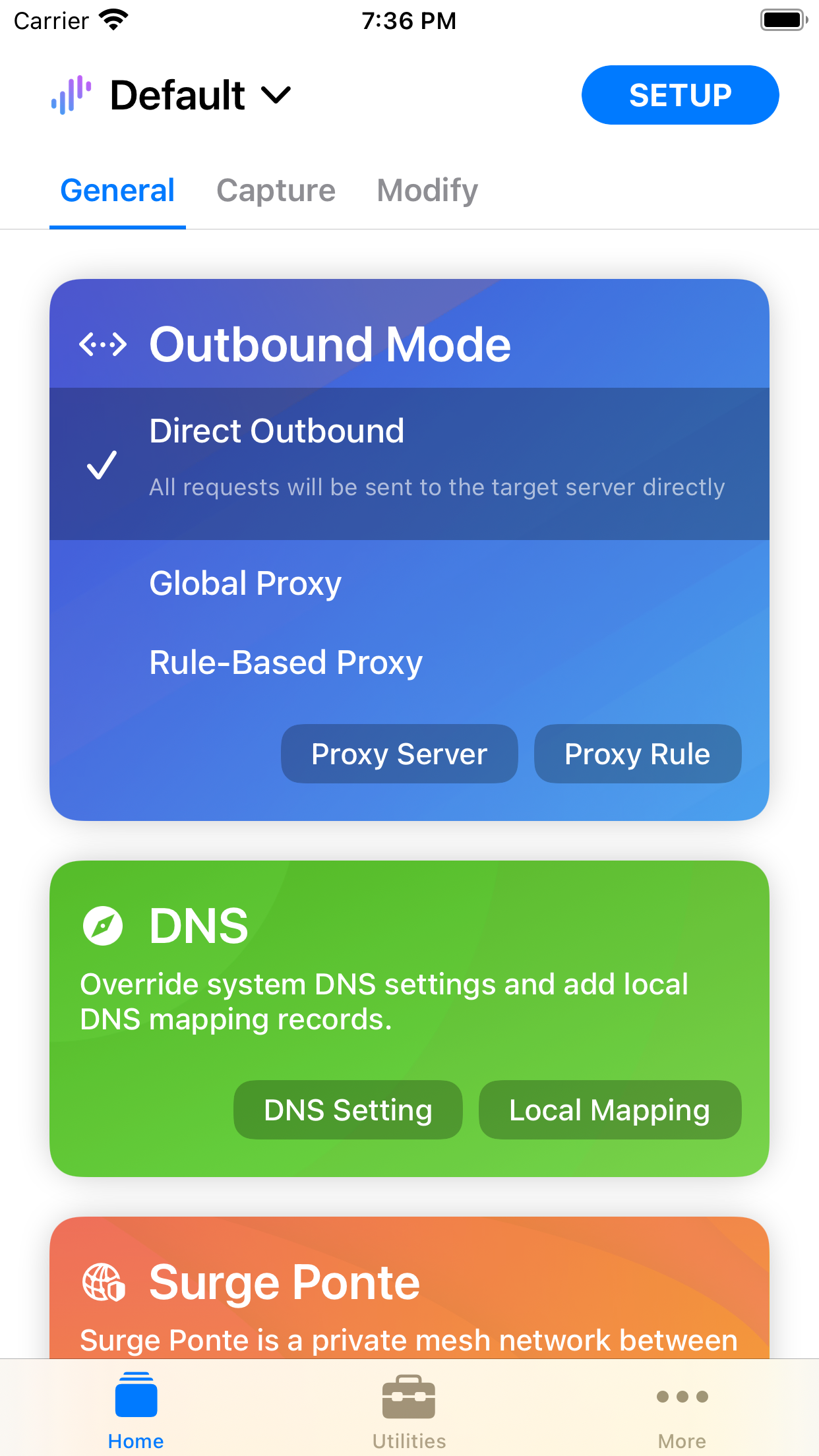The height and width of the screenshot is (1456, 819).
Task: Tap the Surge waveform logo icon
Action: (x=71, y=95)
